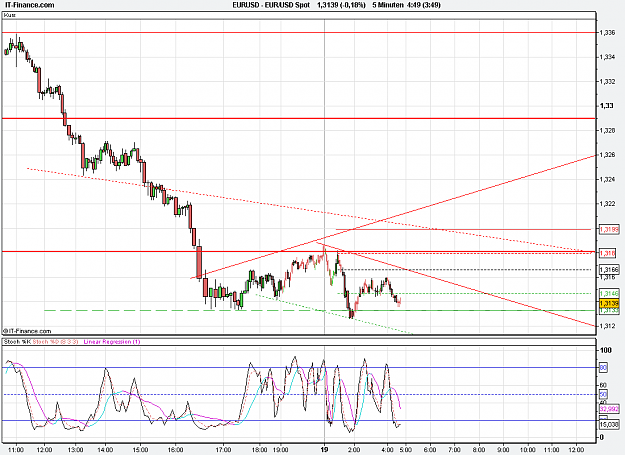
Task: Click the red 1,3199 price tag
Action: point(609,229)
